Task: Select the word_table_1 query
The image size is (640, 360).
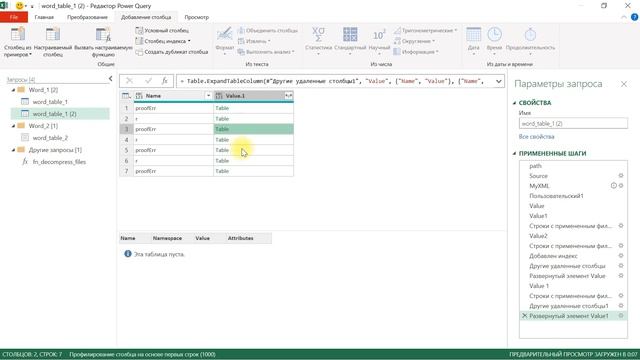Action: [x=50, y=102]
